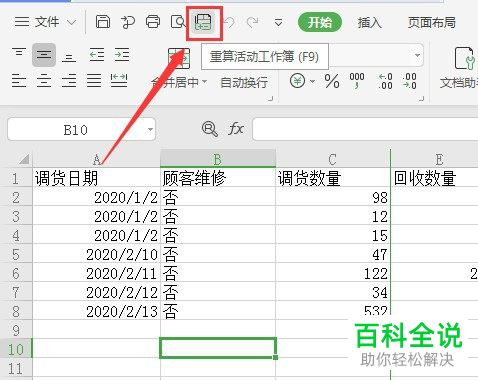Open the number format dropdown

point(417,55)
